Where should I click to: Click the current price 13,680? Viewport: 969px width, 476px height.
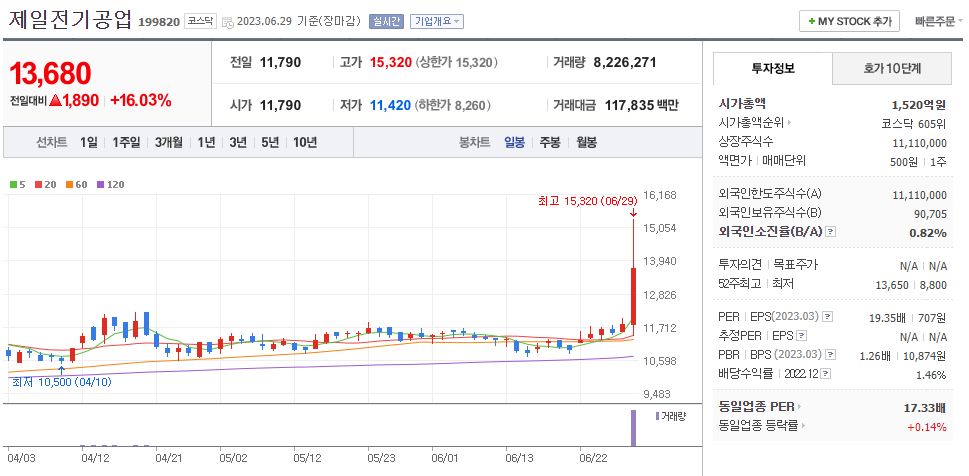(50, 74)
